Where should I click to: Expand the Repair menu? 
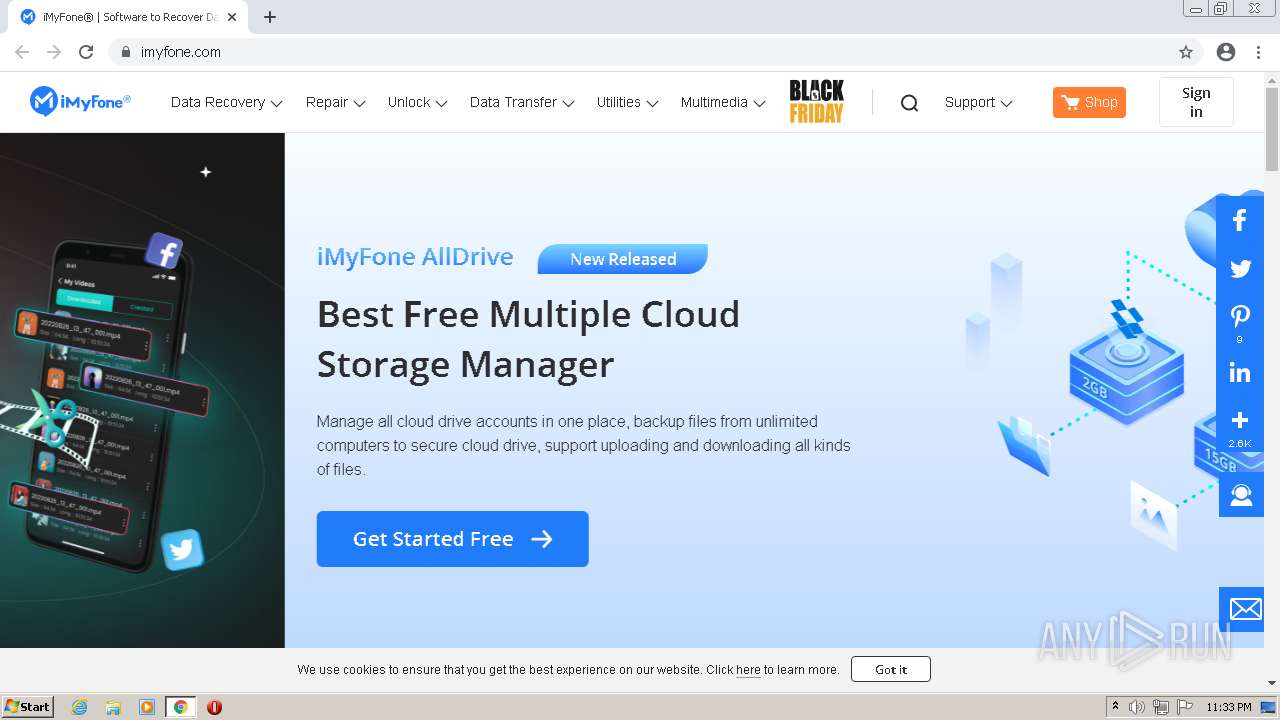click(x=336, y=102)
